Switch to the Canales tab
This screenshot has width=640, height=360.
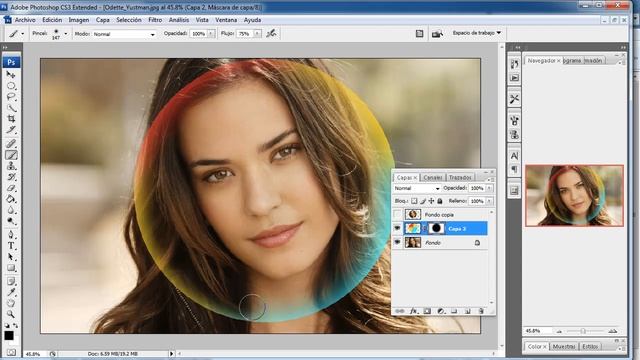pyautogui.click(x=433, y=177)
